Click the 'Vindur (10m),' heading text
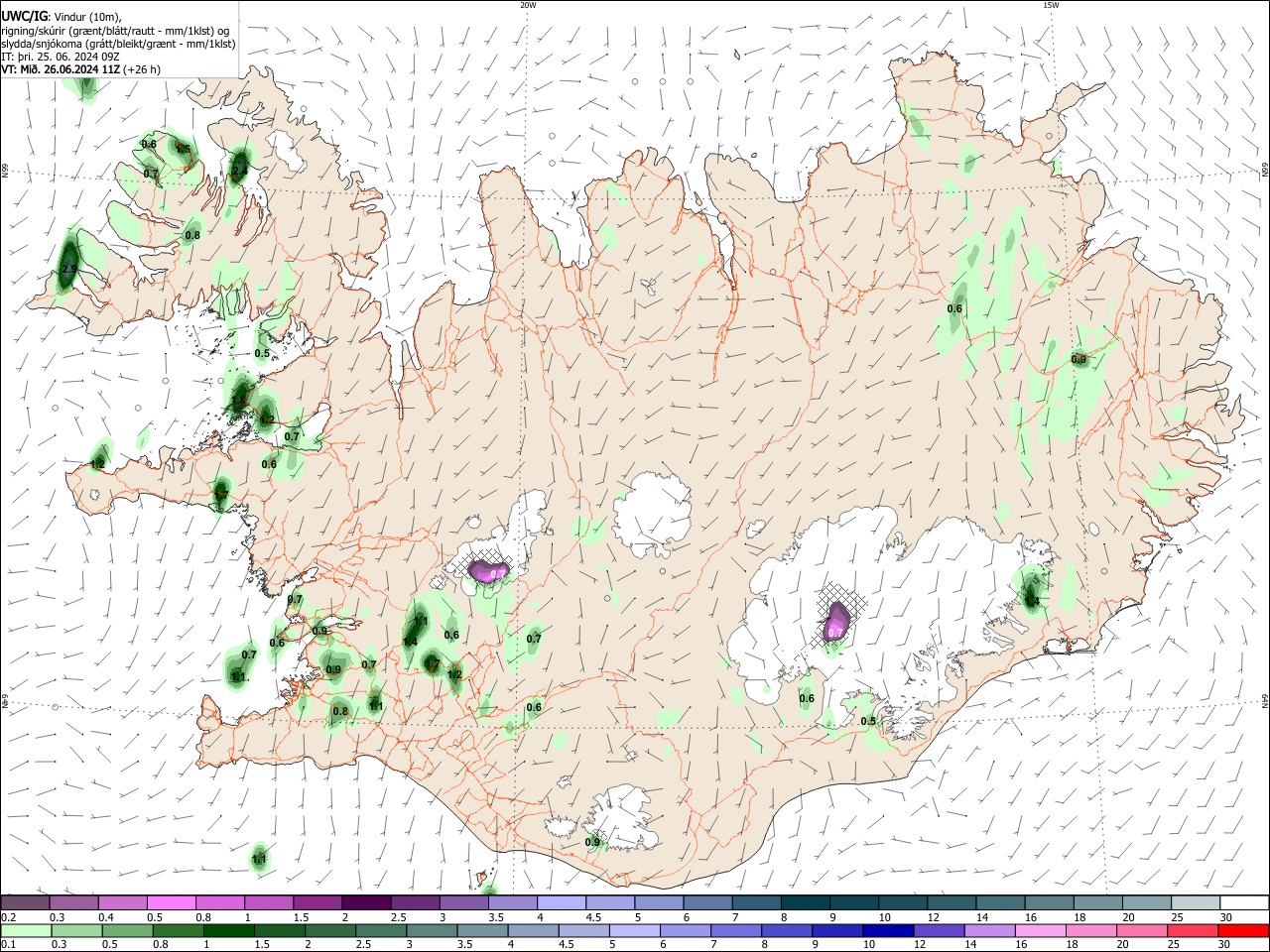 pyautogui.click(x=86, y=17)
